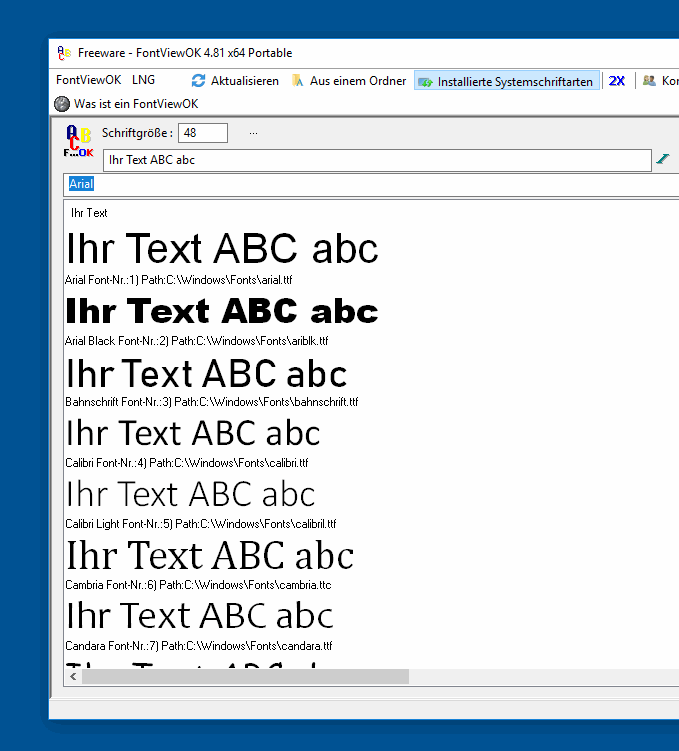Click the three dots button beside font size
679x751 pixels.
pyautogui.click(x=253, y=133)
